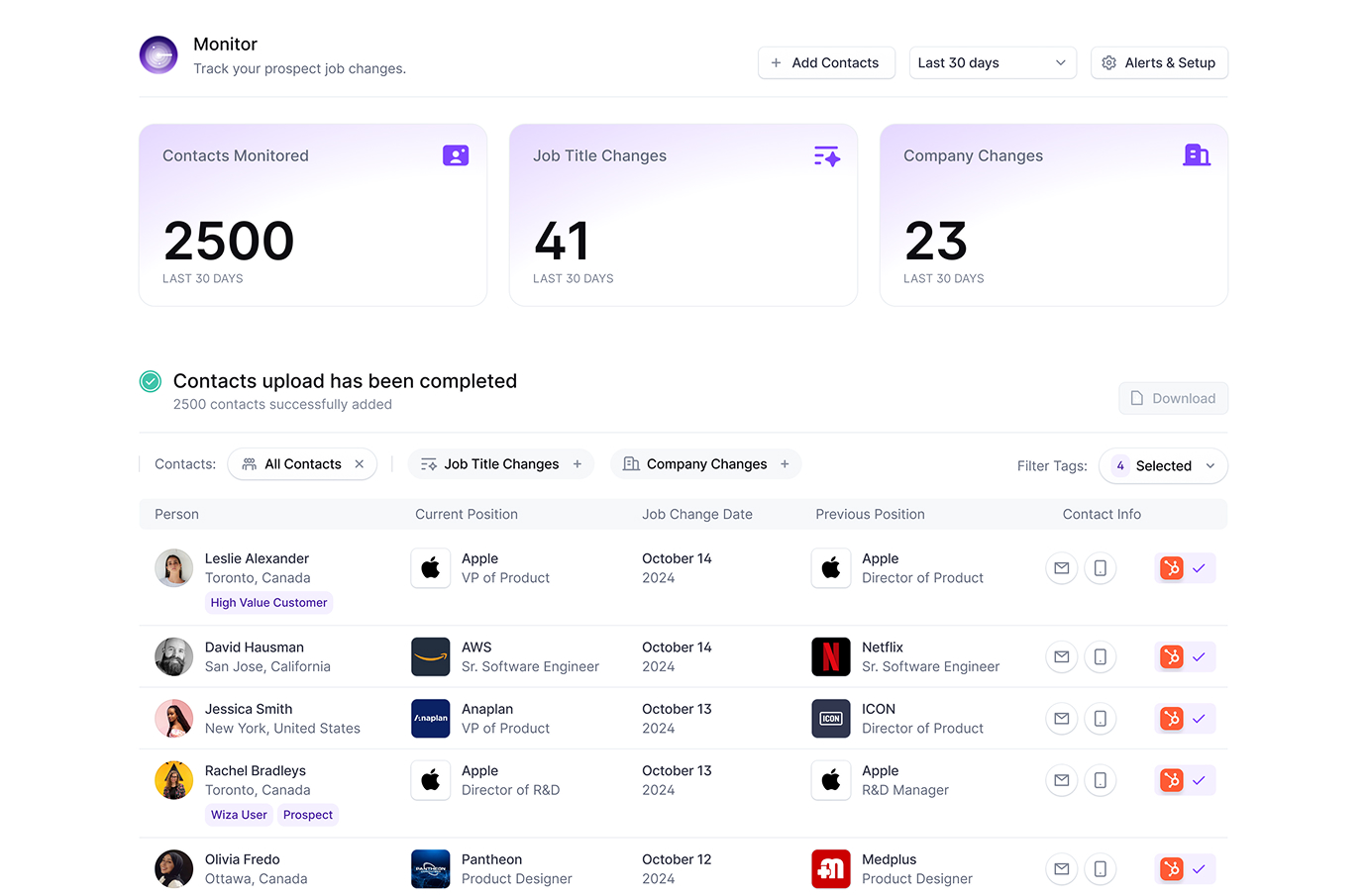Image resolution: width=1367 pixels, height=896 pixels.
Task: Click HubSpot icon in David Hausman row
Action: coord(1172,656)
